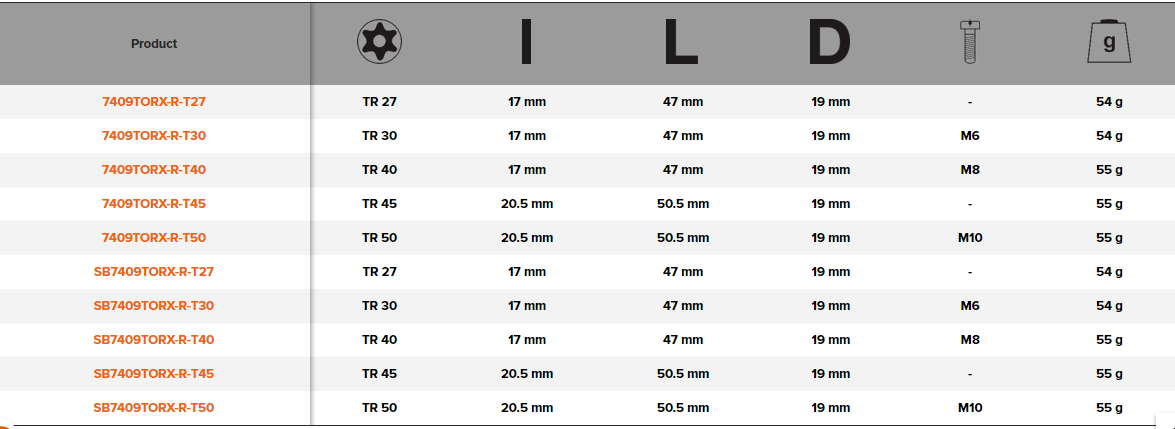Click the M10 cell in the 7409TORX-R-T50 row
The width and height of the screenshot is (1175, 429).
click(969, 238)
